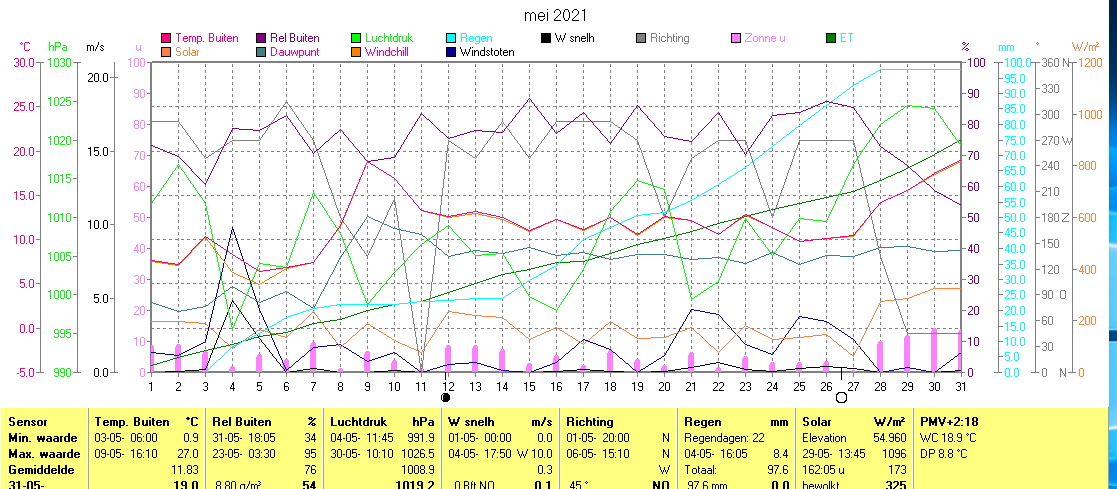Click the 'Sensor' table header
1117x489 pixels.
27,422
